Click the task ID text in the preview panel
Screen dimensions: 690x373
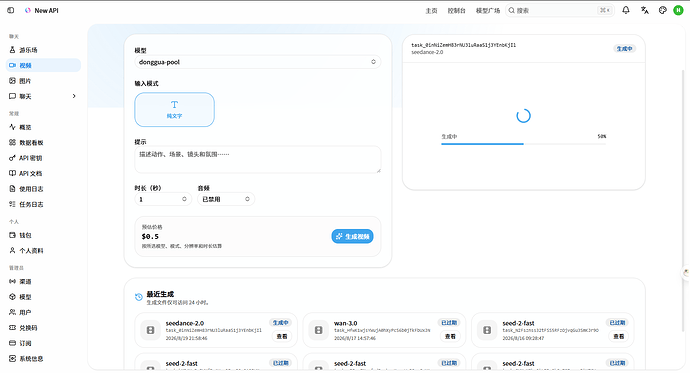click(463, 45)
